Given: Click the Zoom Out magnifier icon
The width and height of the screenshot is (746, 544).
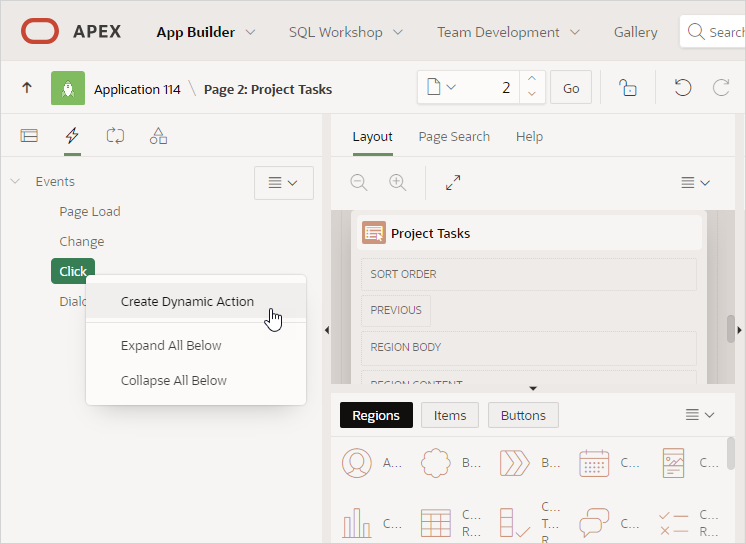Looking at the screenshot, I should (359, 183).
